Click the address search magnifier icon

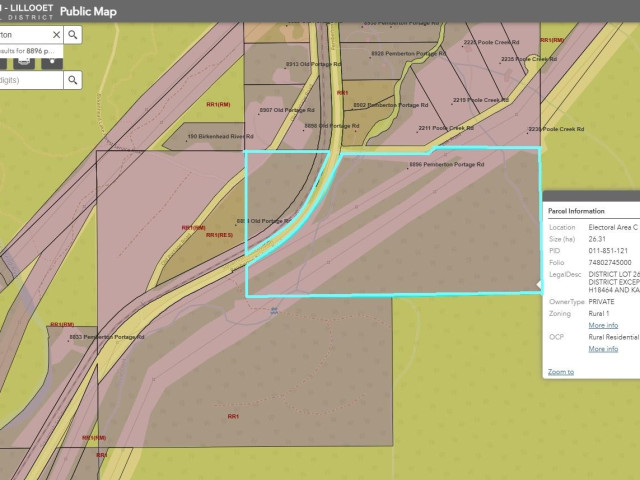[x=73, y=34]
